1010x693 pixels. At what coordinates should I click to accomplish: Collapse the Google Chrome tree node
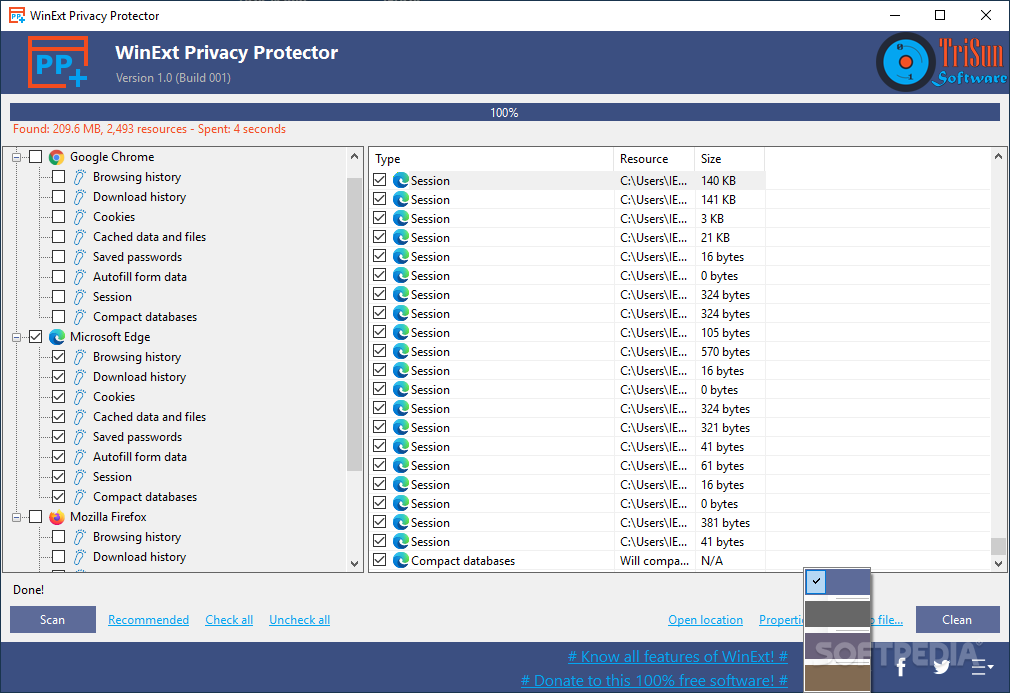pyautogui.click(x=17, y=157)
